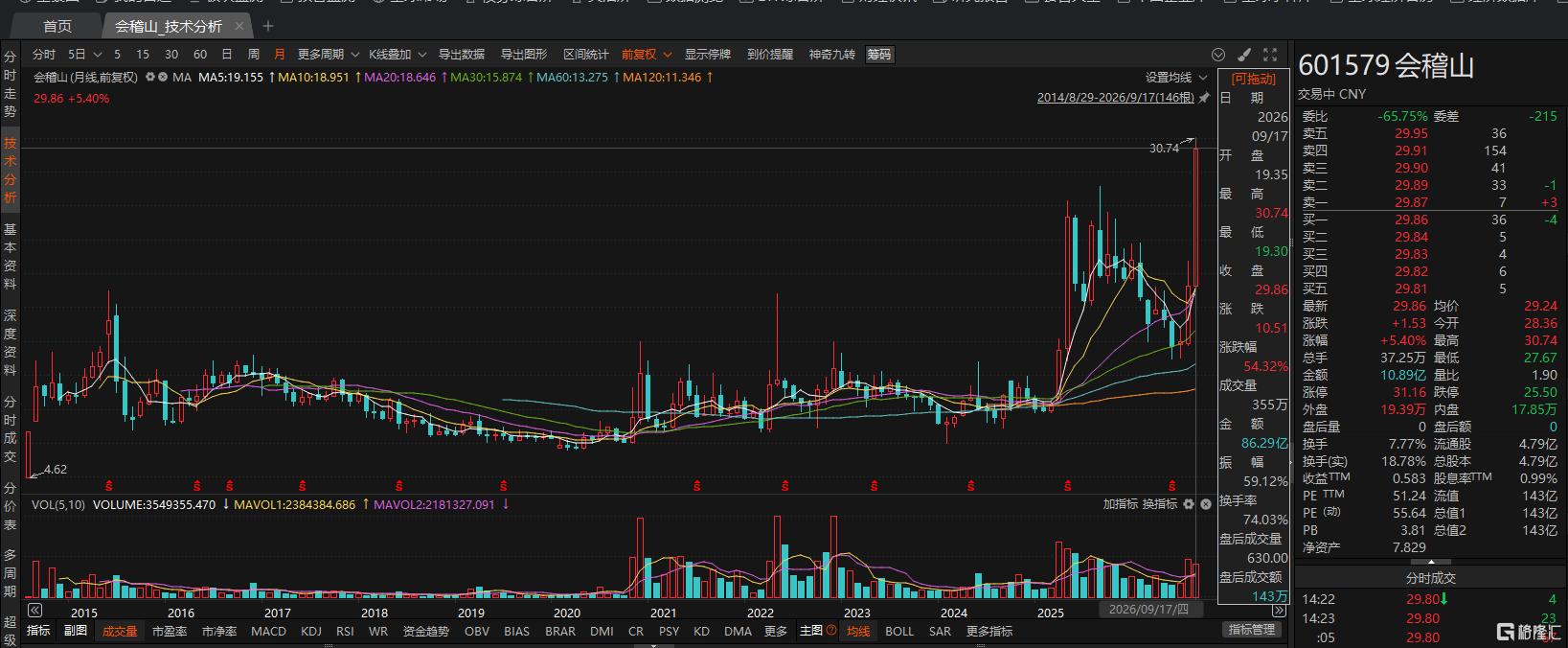The width and height of the screenshot is (1568, 648).
Task: Switch to 主图 indicator tab
Action: point(811,631)
